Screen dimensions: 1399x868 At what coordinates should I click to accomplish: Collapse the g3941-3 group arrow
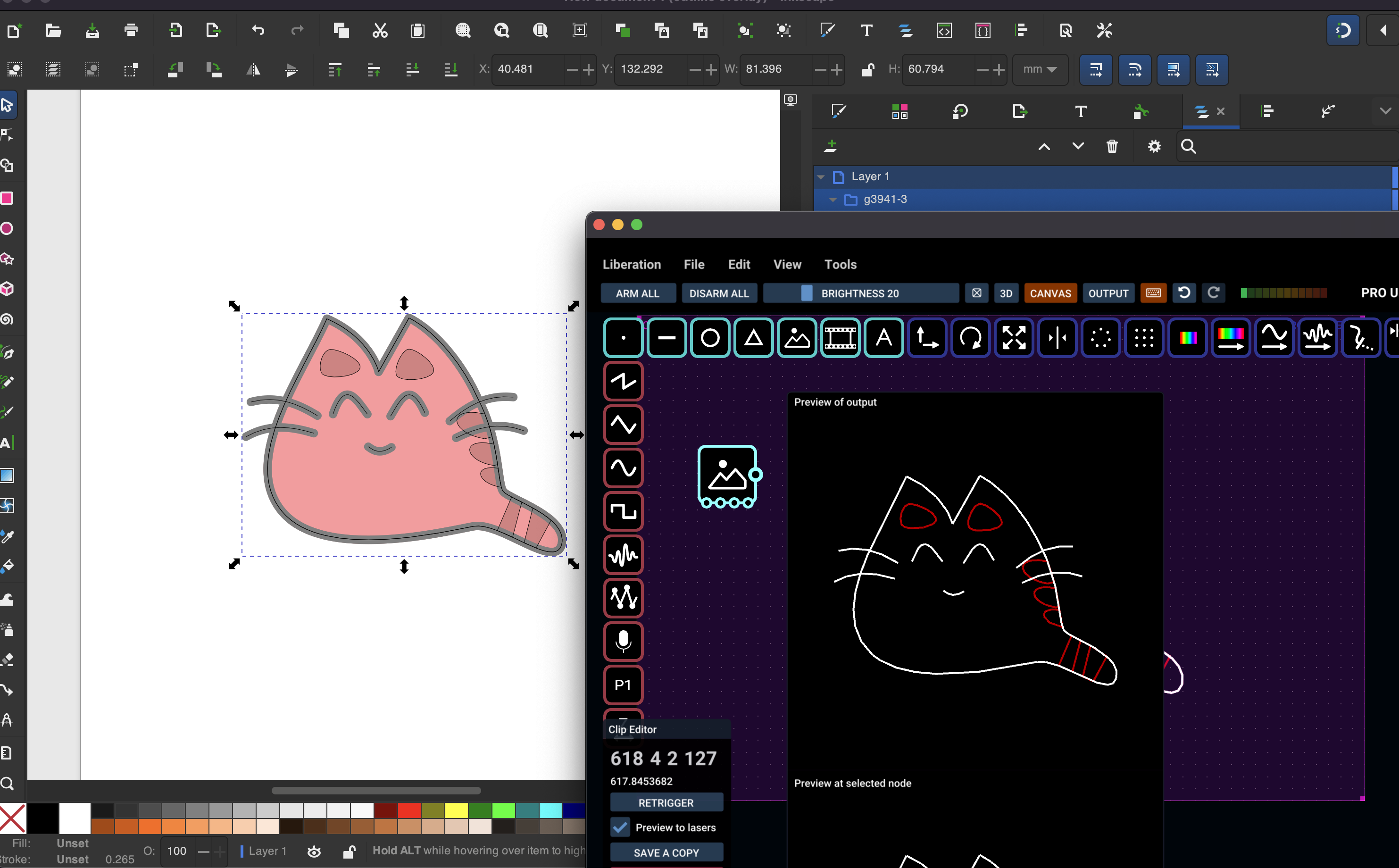pyautogui.click(x=833, y=200)
